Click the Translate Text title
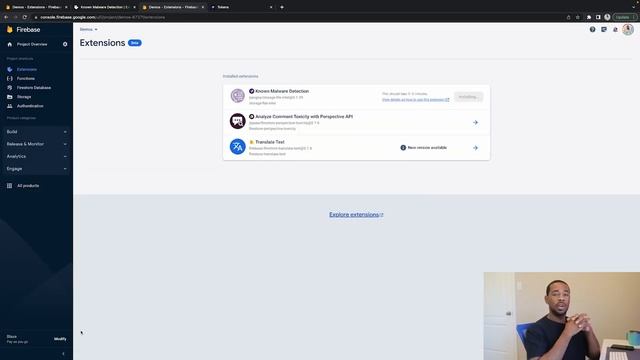 (x=270, y=142)
